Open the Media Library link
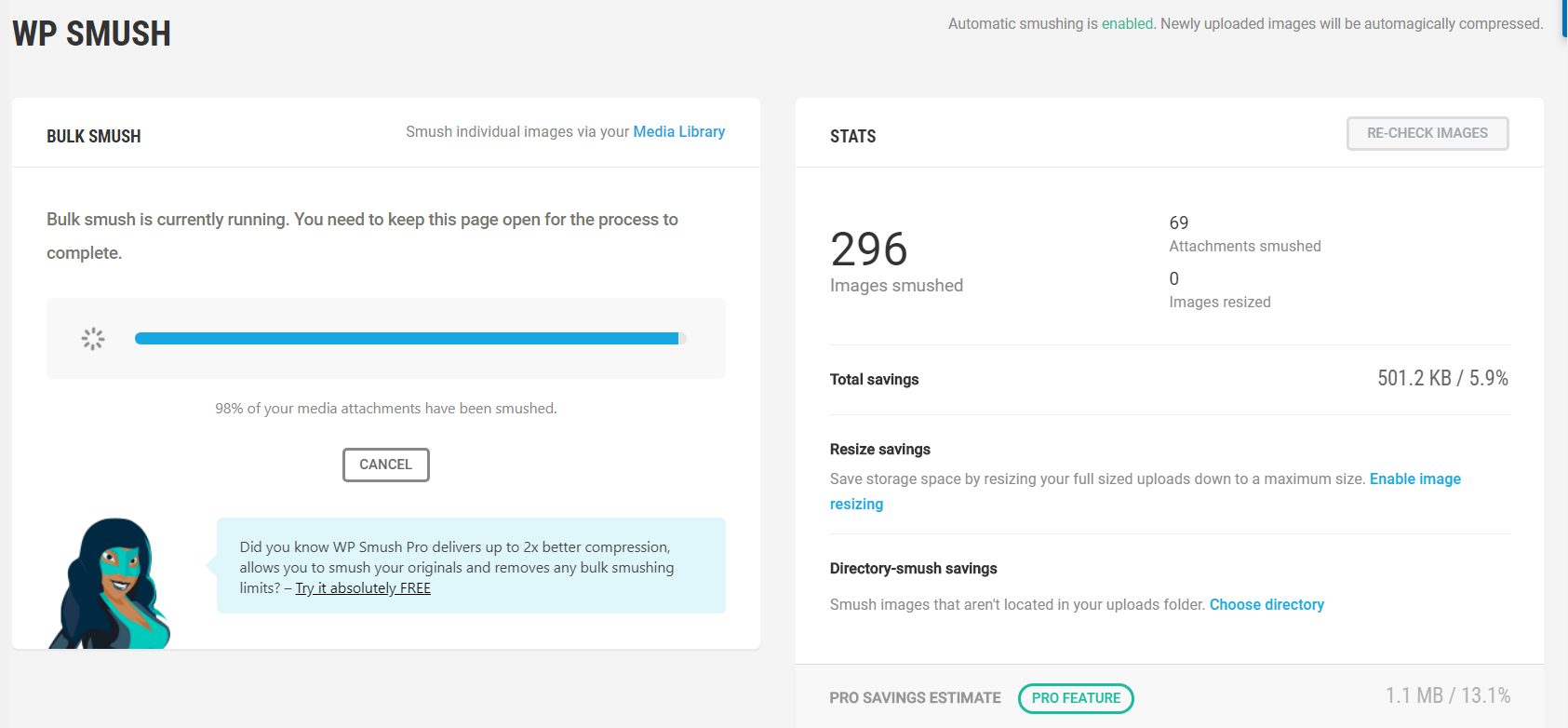 click(x=678, y=132)
